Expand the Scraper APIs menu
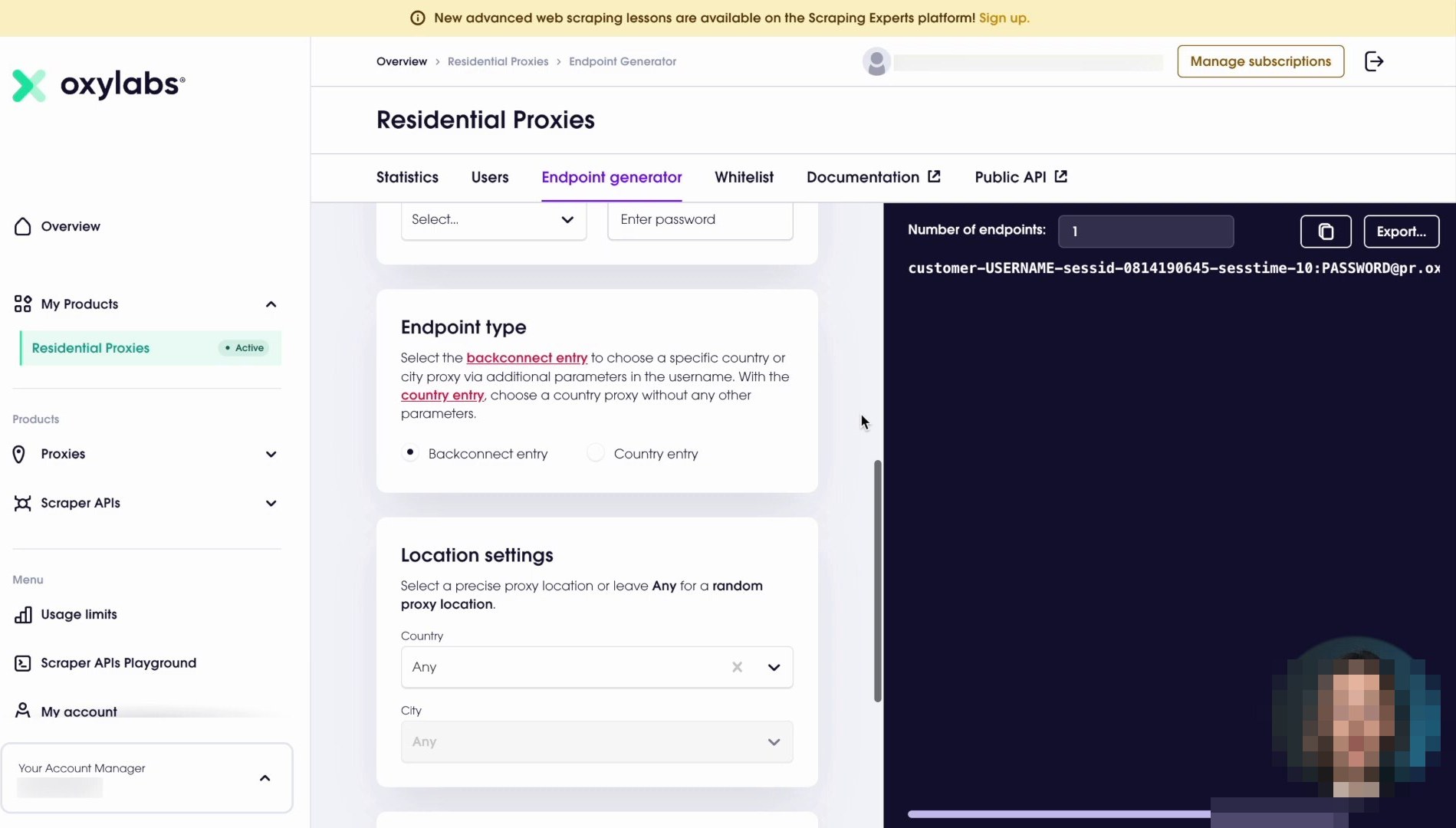The width and height of the screenshot is (1456, 828). [x=271, y=504]
